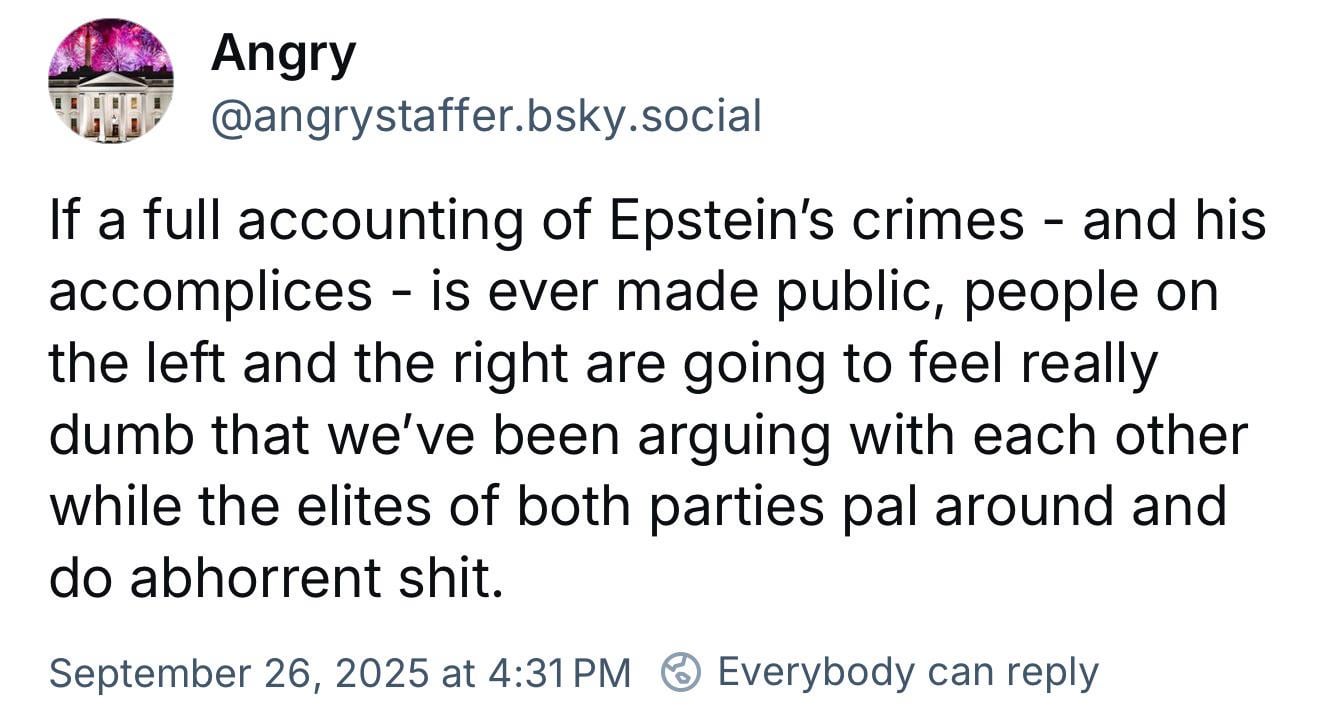
Task: Open the Everybody can reply setting
Action: (908, 672)
